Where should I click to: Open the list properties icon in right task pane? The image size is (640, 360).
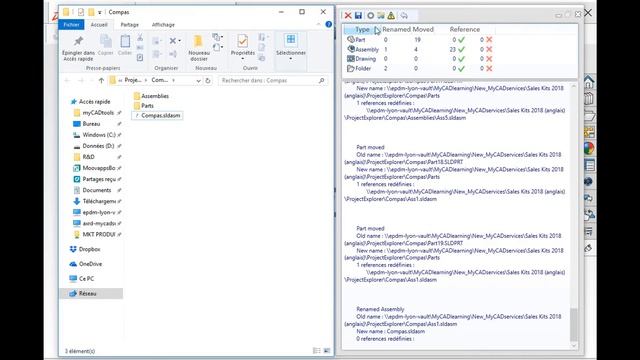(589, 165)
